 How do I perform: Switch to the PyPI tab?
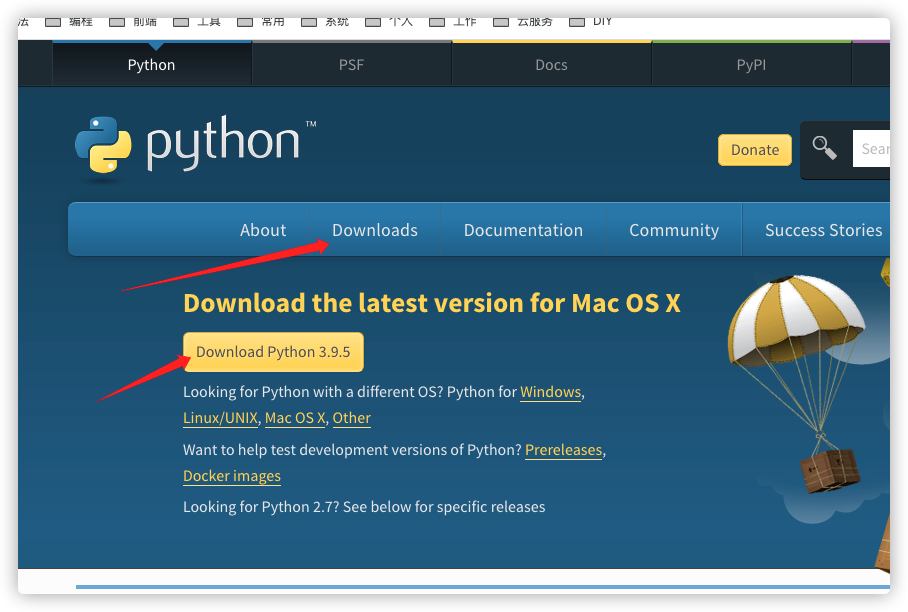pyautogui.click(x=751, y=64)
